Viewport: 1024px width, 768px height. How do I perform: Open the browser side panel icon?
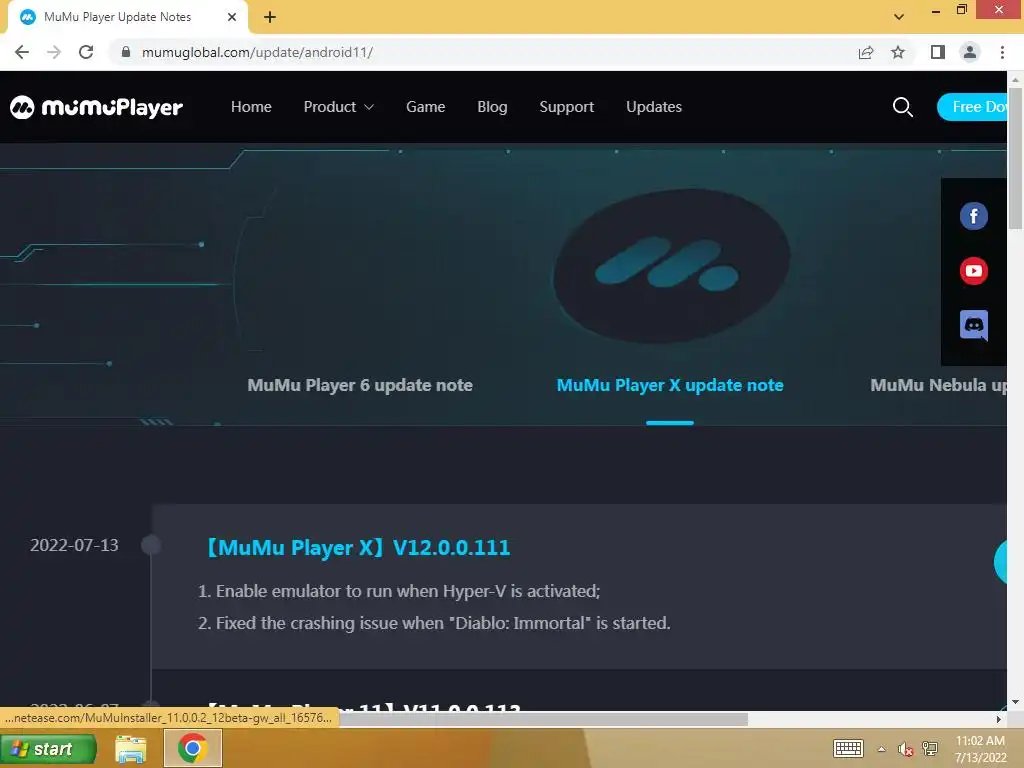[x=938, y=52]
